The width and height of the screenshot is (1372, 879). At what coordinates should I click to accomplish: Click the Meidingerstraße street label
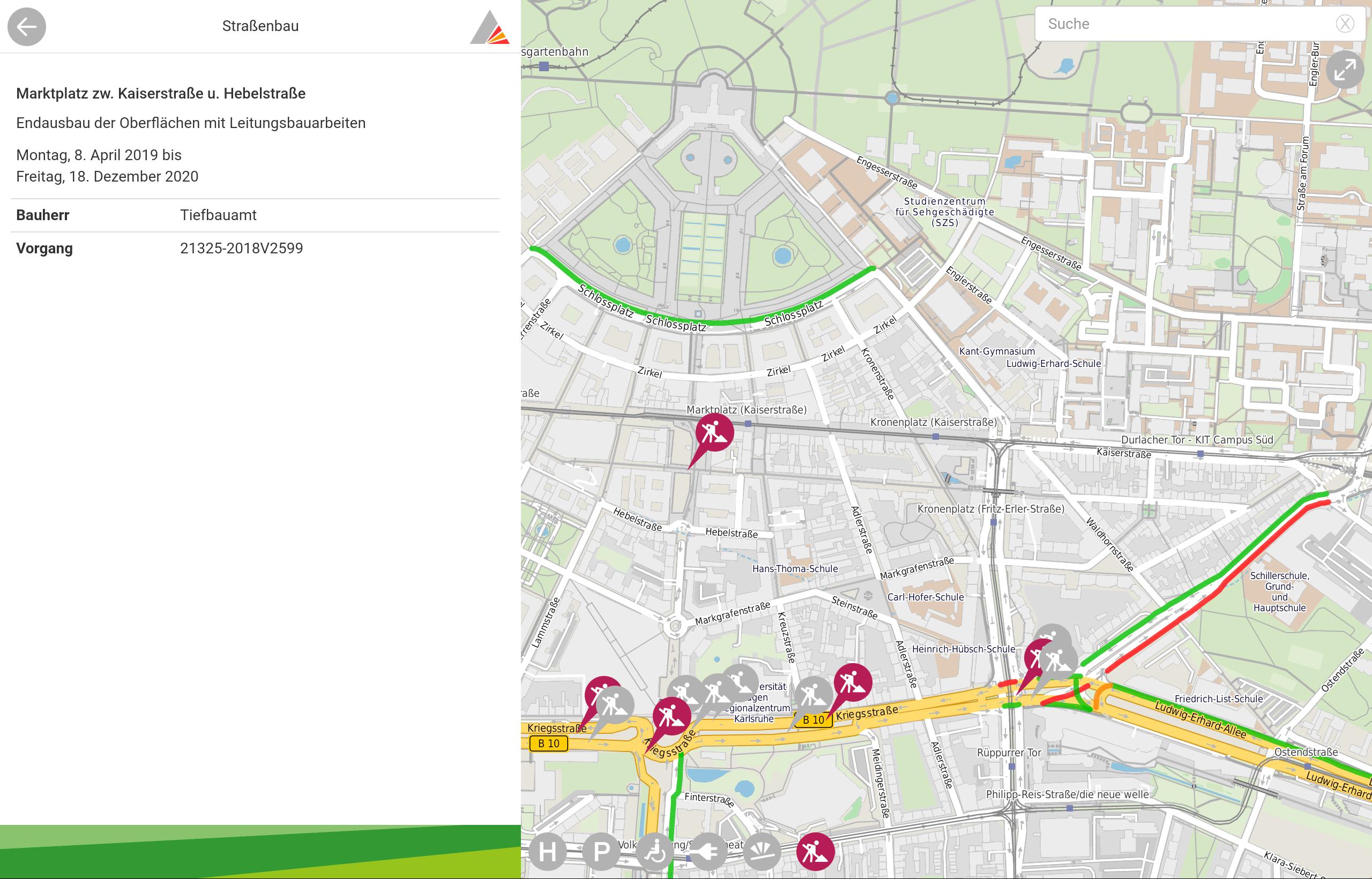point(880,783)
